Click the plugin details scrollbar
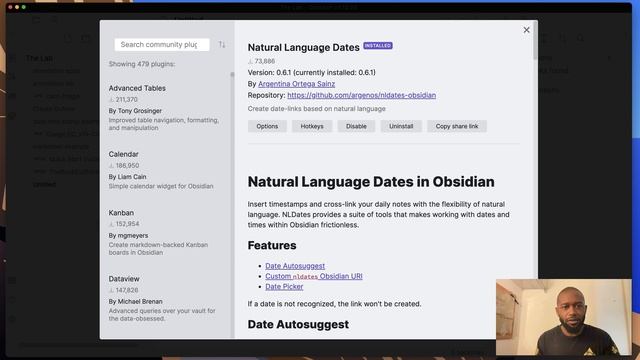This screenshot has height=360, width=640. tap(535, 41)
